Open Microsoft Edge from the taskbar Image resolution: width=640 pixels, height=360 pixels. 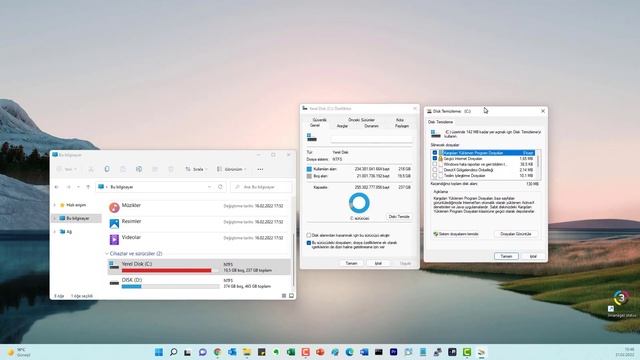349,352
